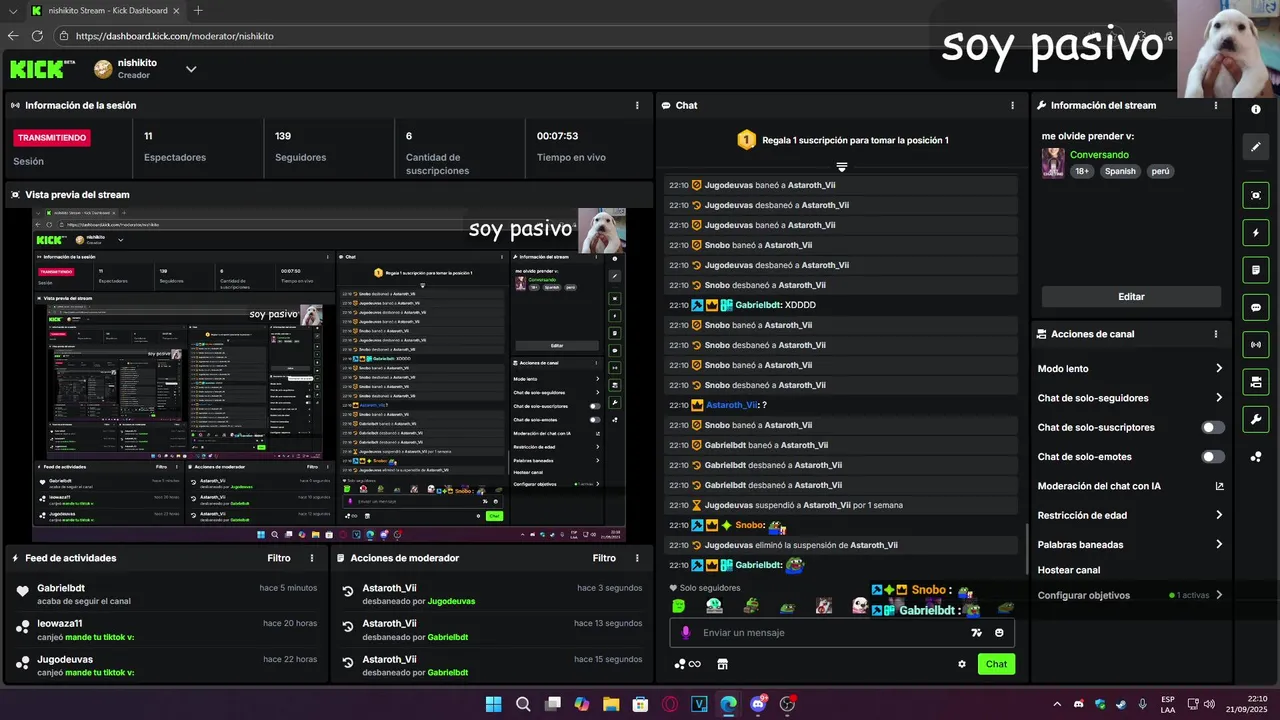This screenshot has width=1280, height=720.
Task: Click the browser reload icon
Action: coord(37,36)
